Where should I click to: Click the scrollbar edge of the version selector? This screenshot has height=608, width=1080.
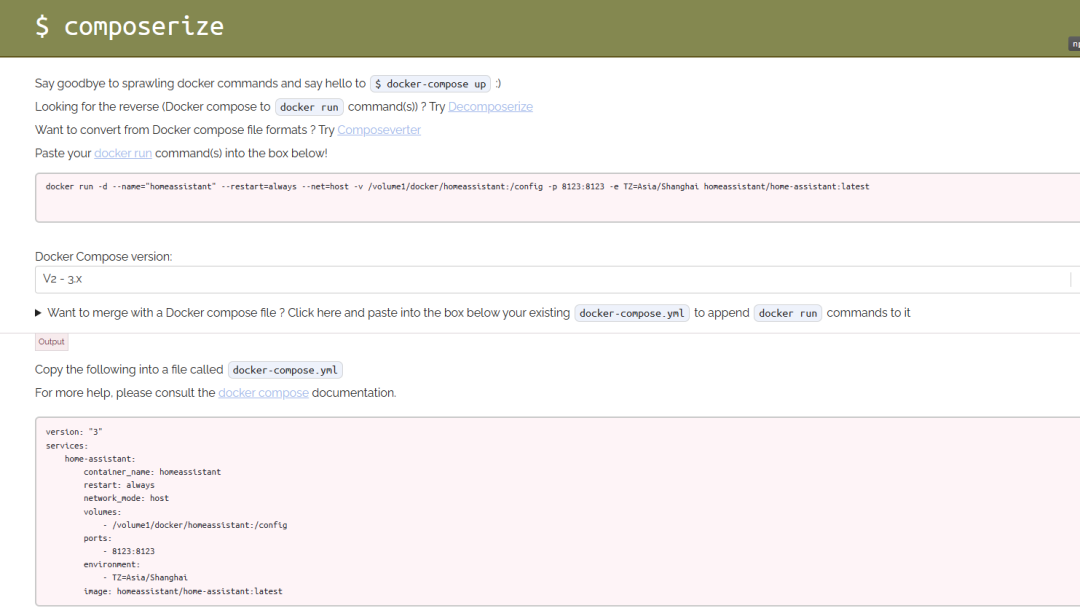click(1070, 279)
